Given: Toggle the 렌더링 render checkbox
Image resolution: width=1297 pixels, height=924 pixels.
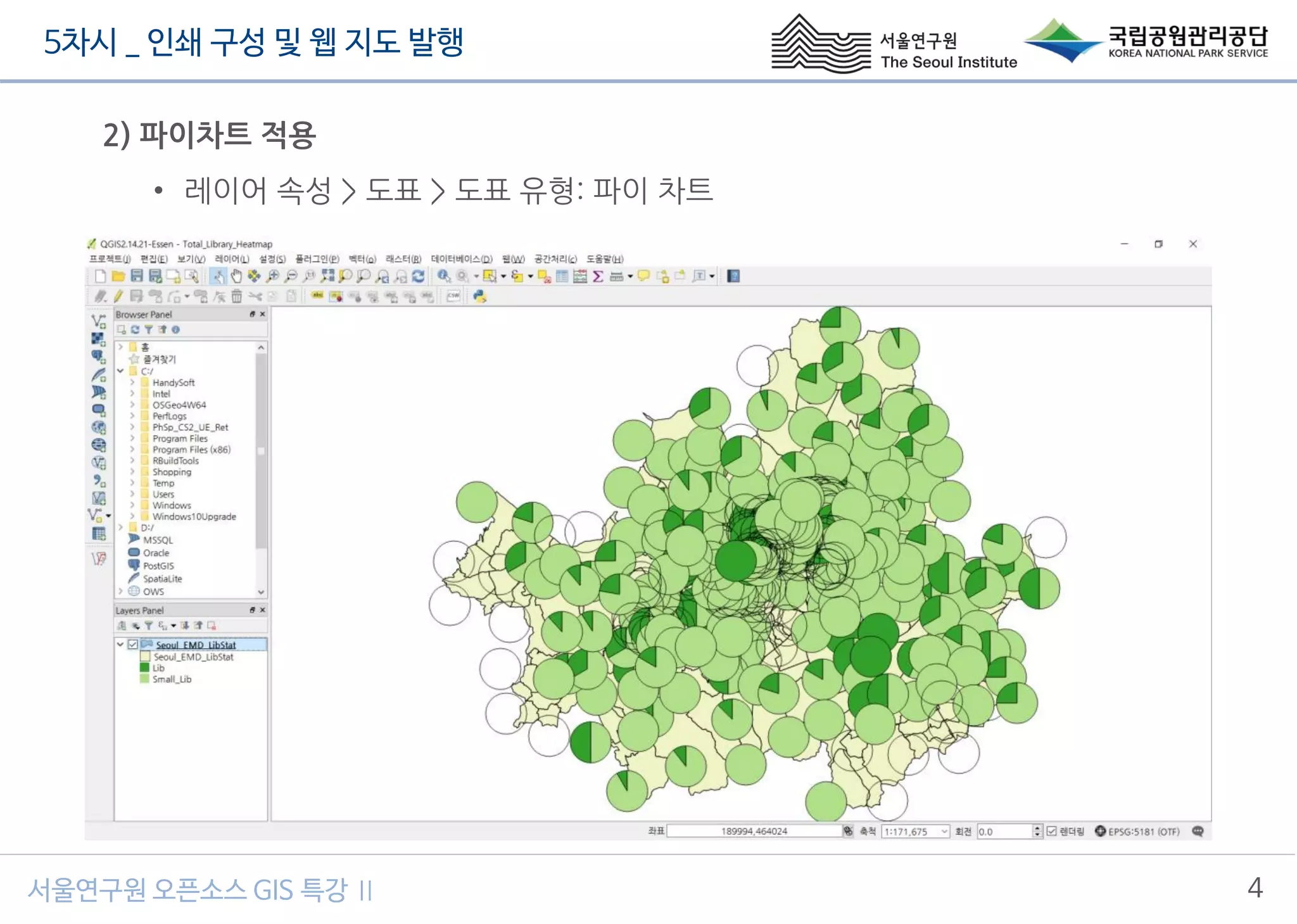Looking at the screenshot, I should click(x=1052, y=832).
